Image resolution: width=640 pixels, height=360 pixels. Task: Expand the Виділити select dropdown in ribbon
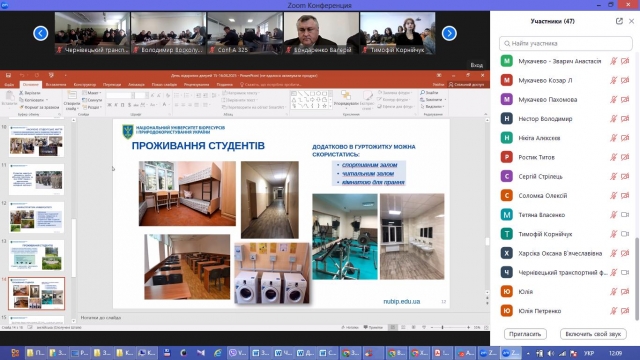click(433, 107)
